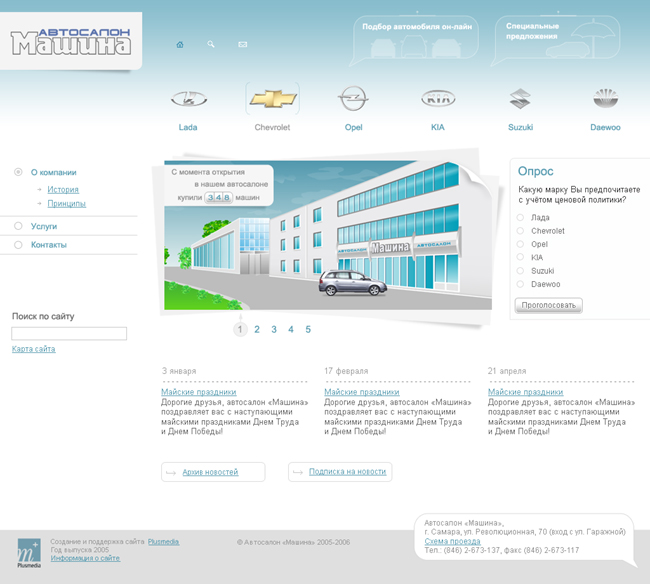Click the autosalon building slideshow image
650x584 pixels.
[x=328, y=235]
